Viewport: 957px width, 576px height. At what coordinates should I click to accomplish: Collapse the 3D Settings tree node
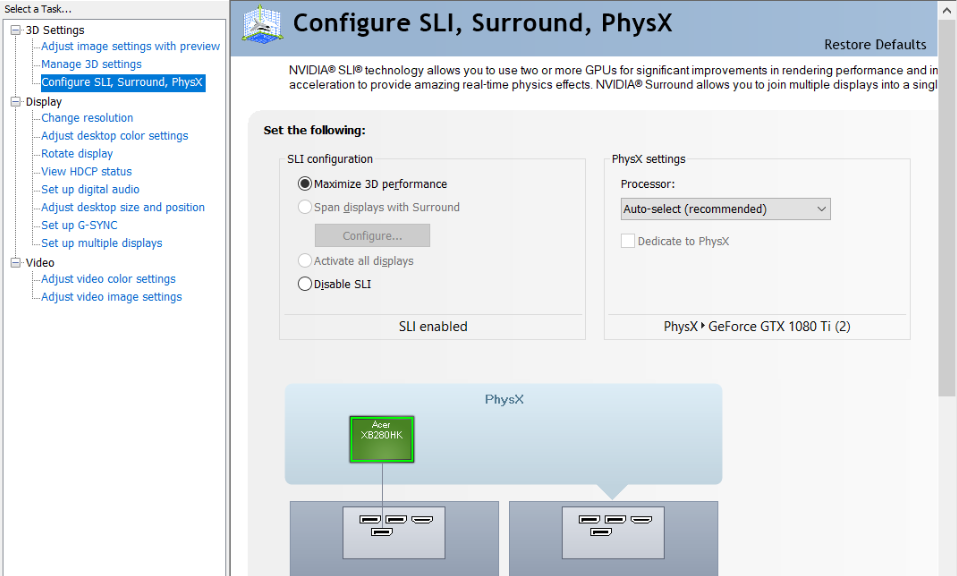coord(16,30)
